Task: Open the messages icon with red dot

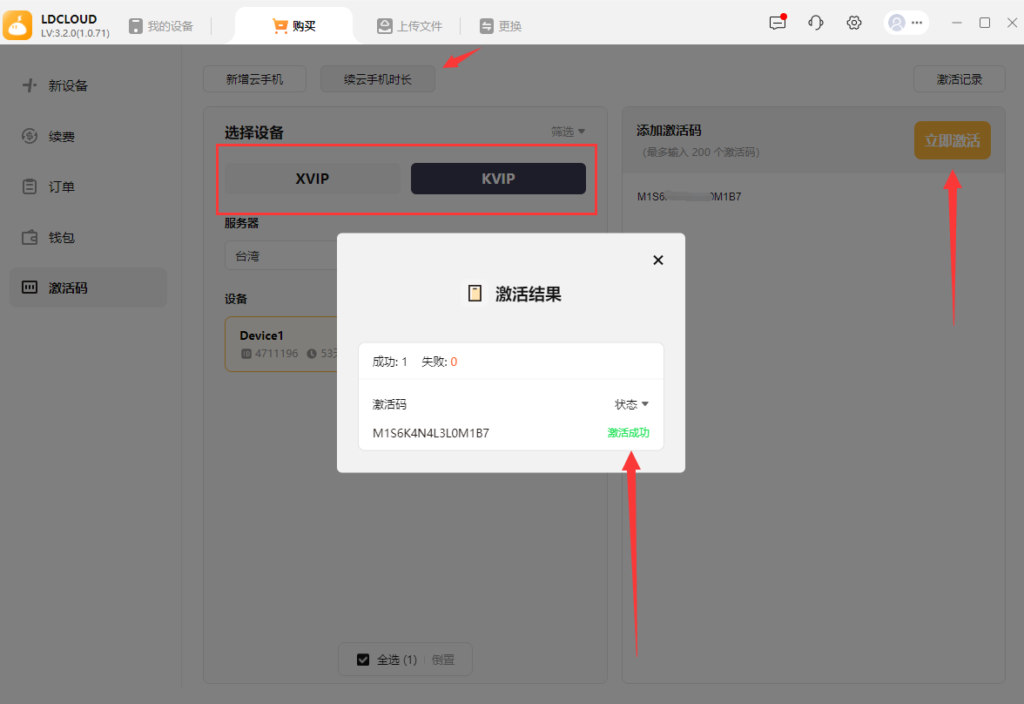Action: [x=777, y=23]
